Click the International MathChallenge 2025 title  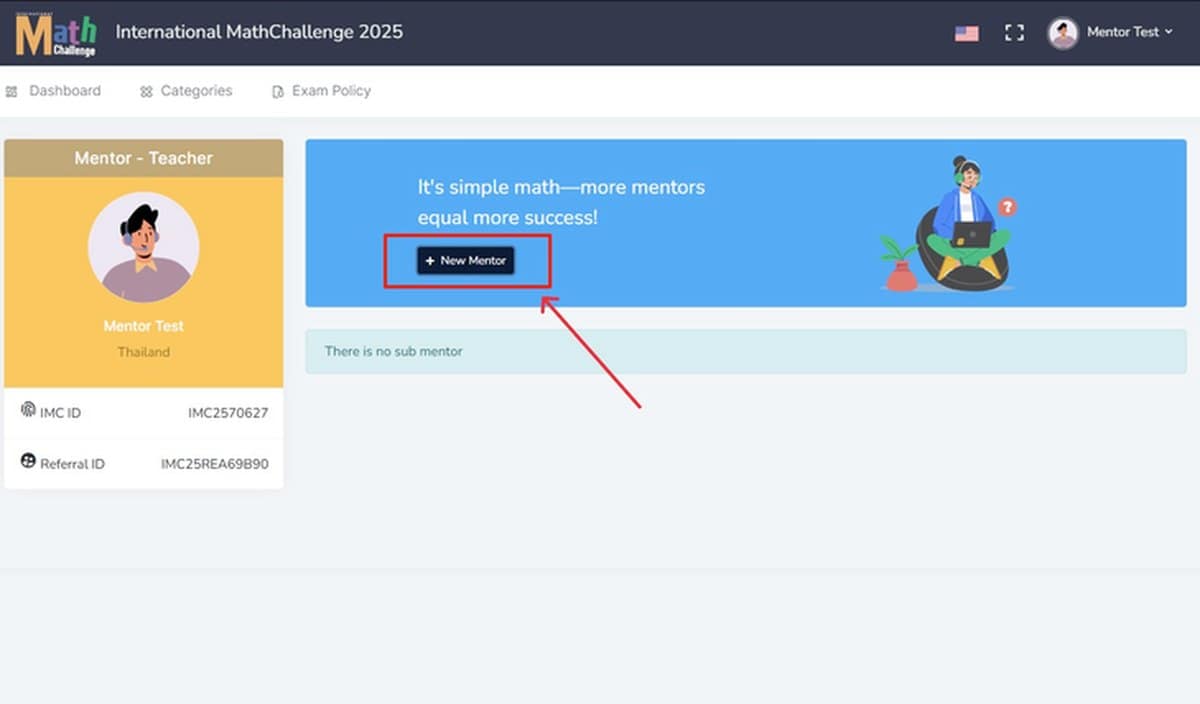[x=259, y=32]
